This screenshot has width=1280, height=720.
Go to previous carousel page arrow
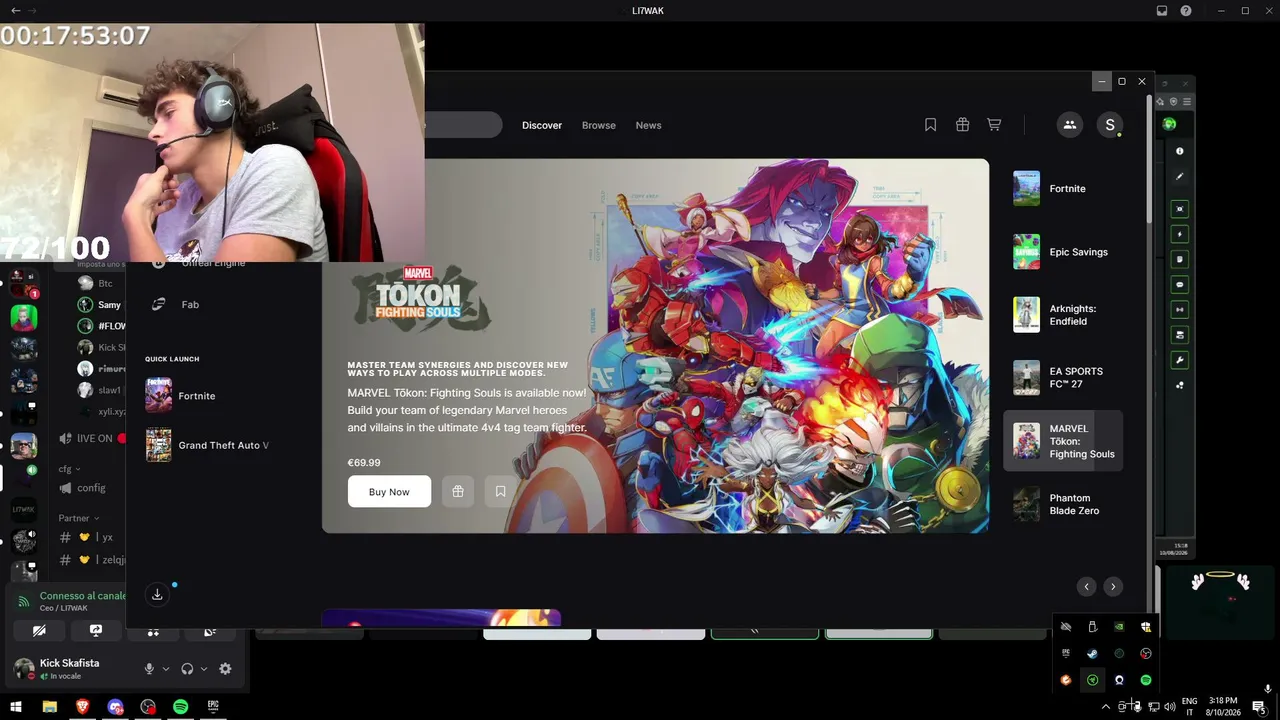tap(1087, 587)
